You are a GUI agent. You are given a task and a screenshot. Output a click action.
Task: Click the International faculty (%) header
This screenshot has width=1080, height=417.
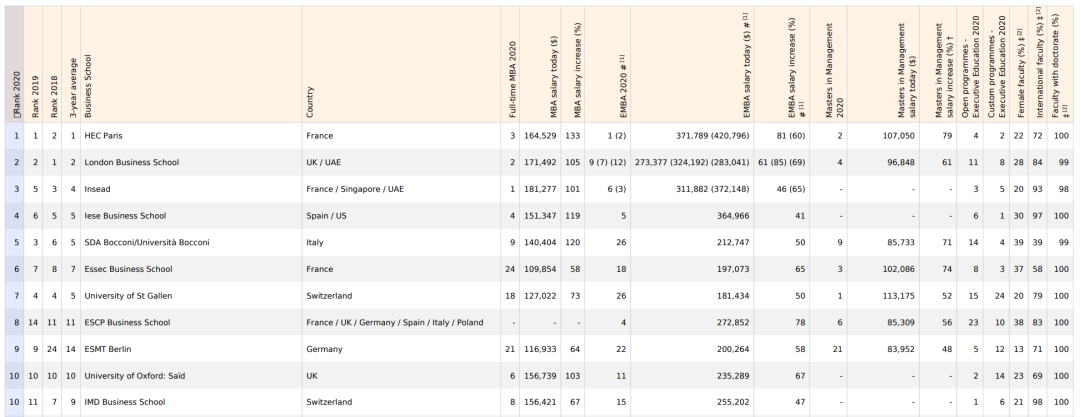click(1038, 65)
